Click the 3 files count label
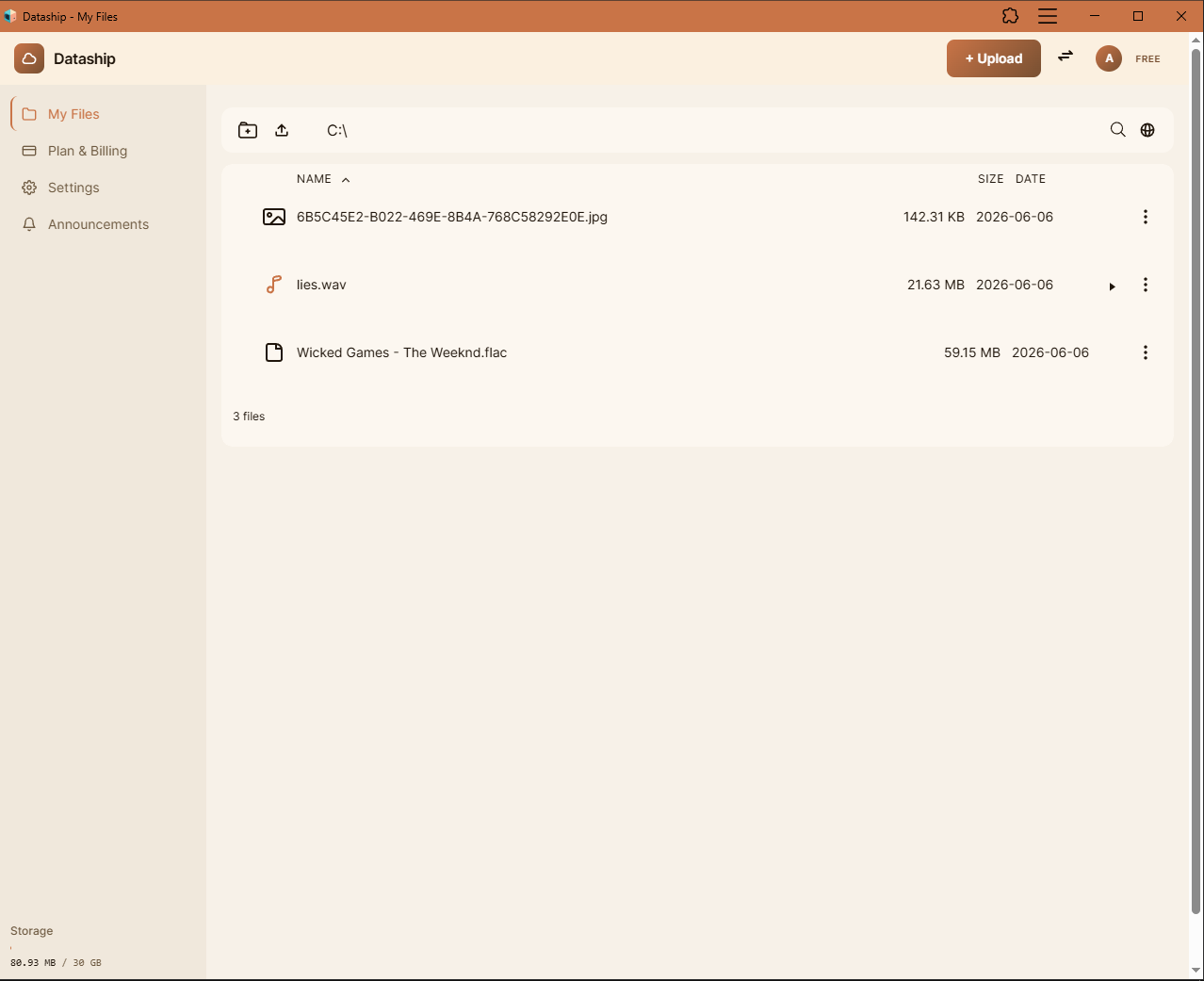 point(249,417)
